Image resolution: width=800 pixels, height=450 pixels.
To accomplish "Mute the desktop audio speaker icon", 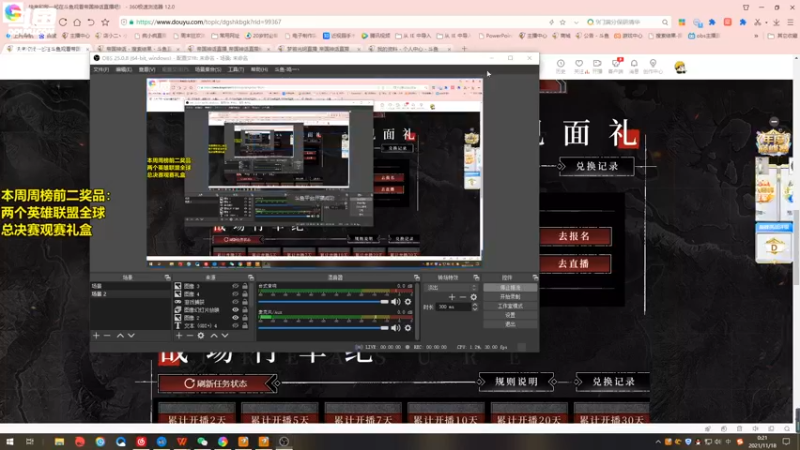I will [x=395, y=302].
